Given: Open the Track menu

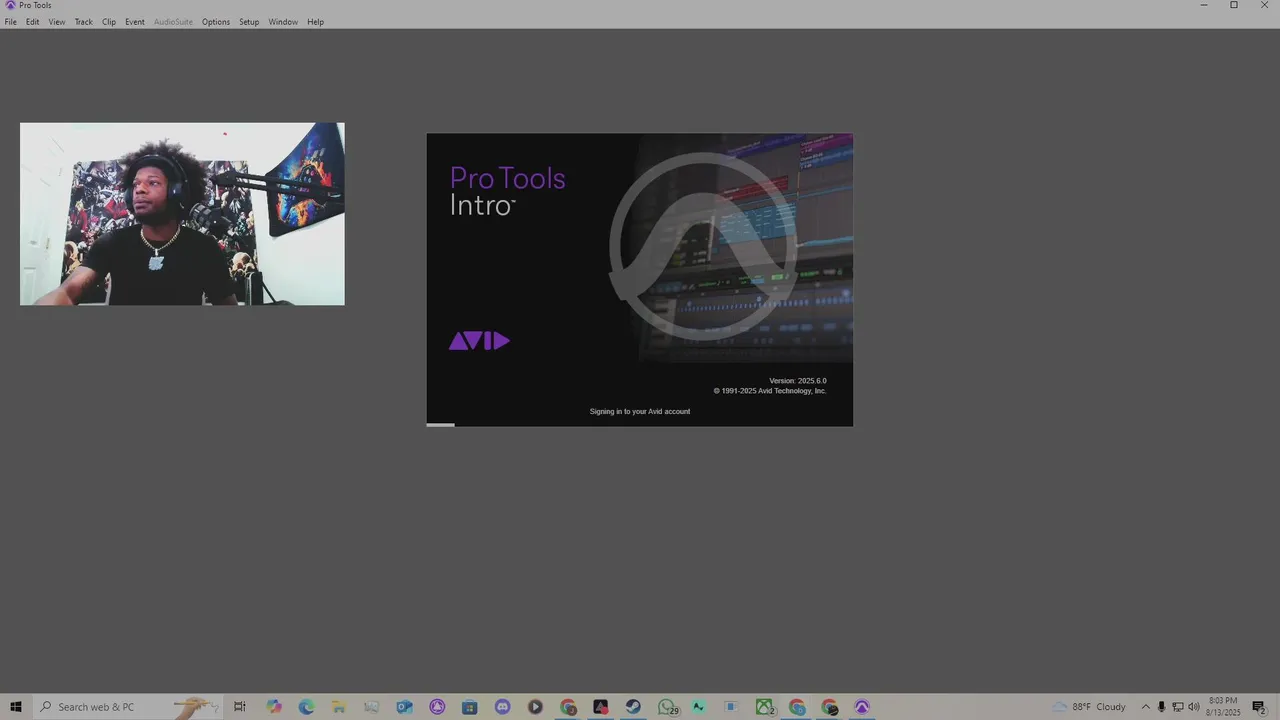Looking at the screenshot, I should tap(83, 22).
